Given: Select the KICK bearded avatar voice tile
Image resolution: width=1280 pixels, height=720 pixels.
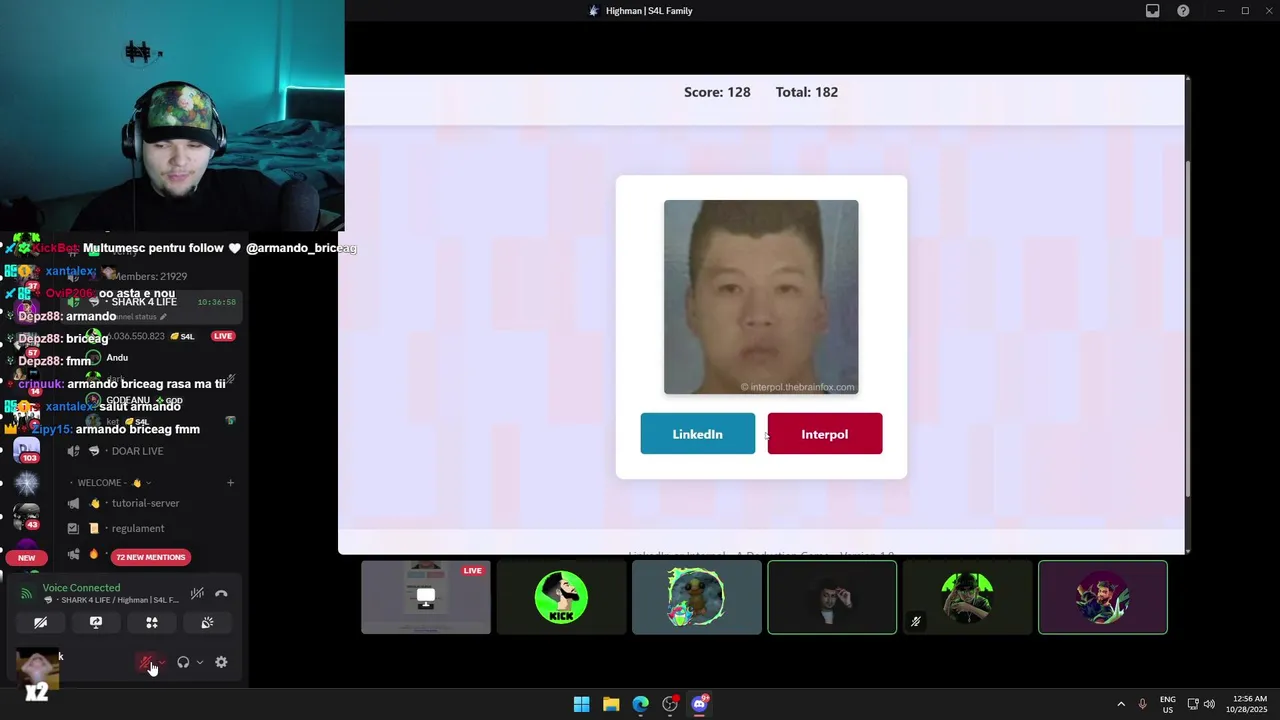Looking at the screenshot, I should point(561,597).
